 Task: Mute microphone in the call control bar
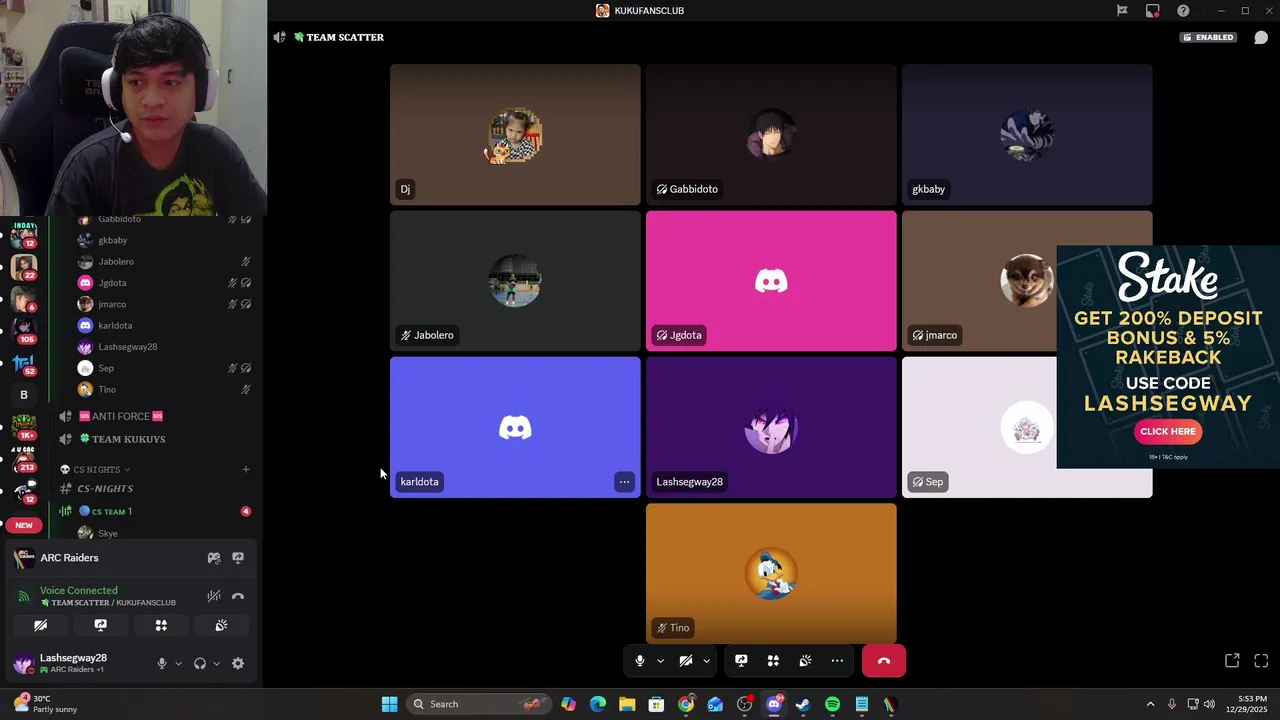point(640,661)
